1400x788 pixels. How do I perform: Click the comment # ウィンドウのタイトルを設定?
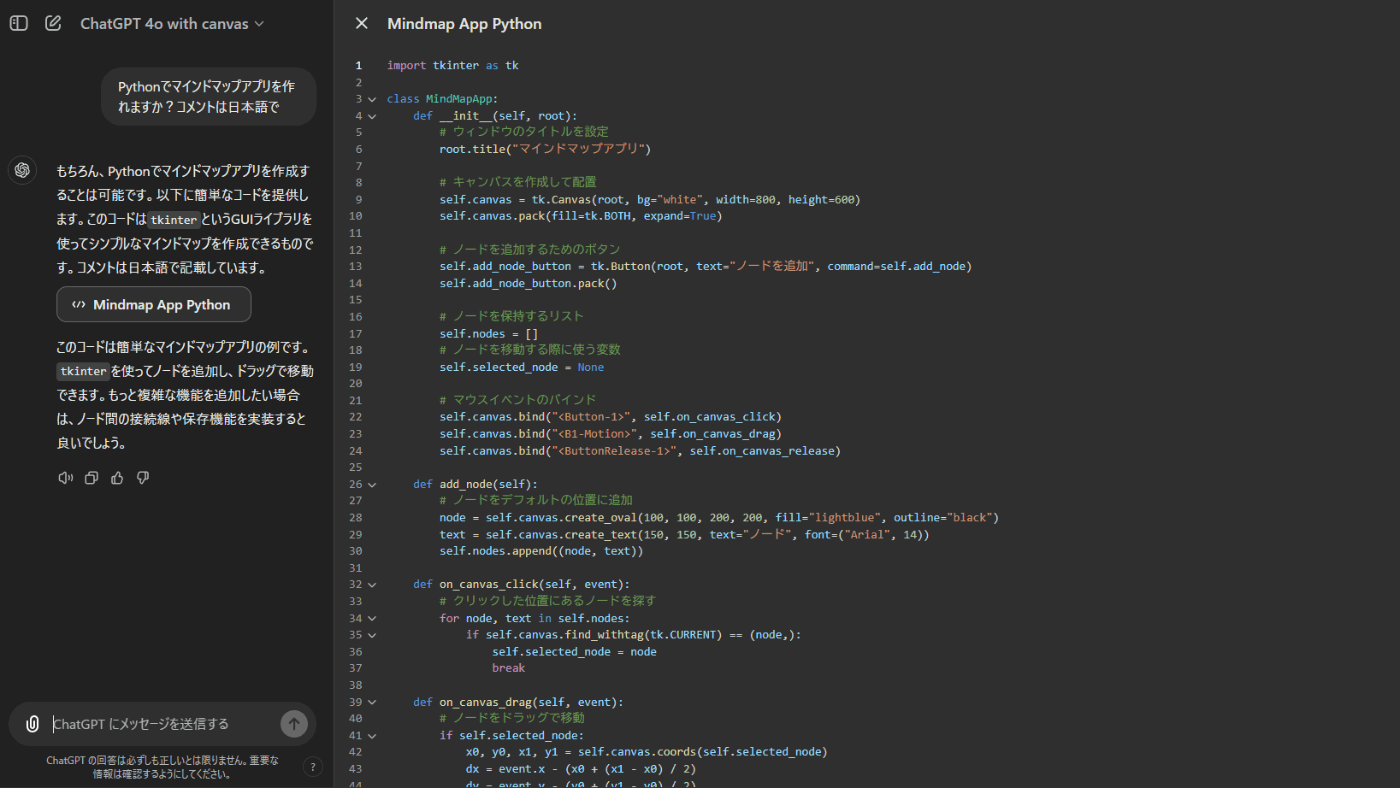pyautogui.click(x=524, y=132)
